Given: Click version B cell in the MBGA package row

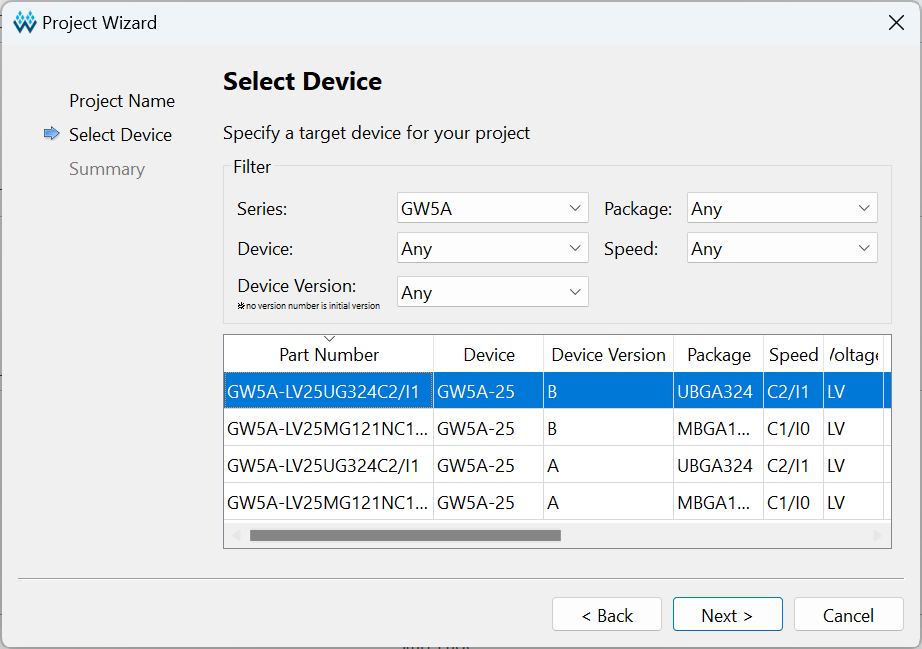Looking at the screenshot, I should pos(609,429).
